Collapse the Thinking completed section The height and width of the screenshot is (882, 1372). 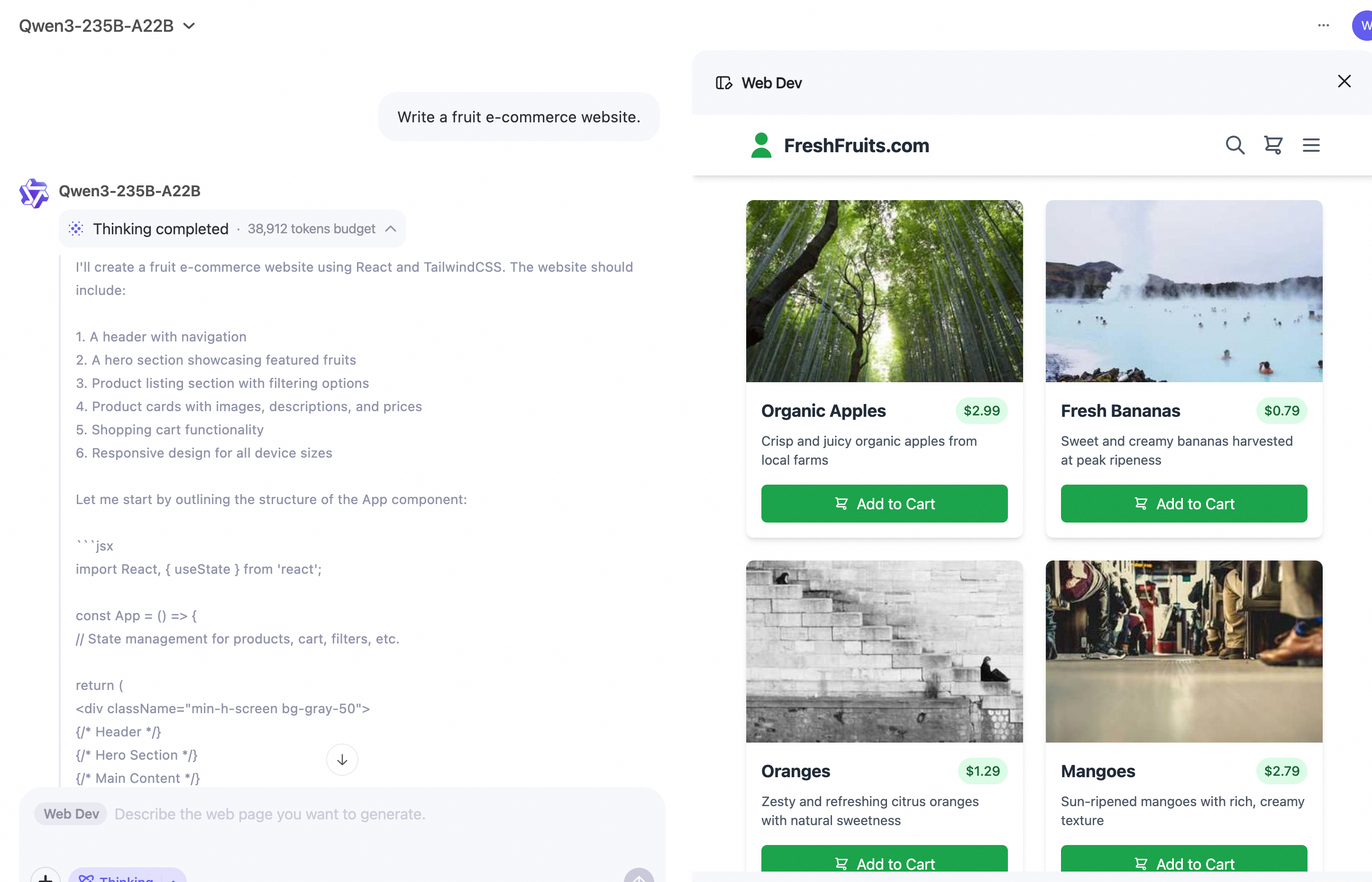pyautogui.click(x=391, y=229)
